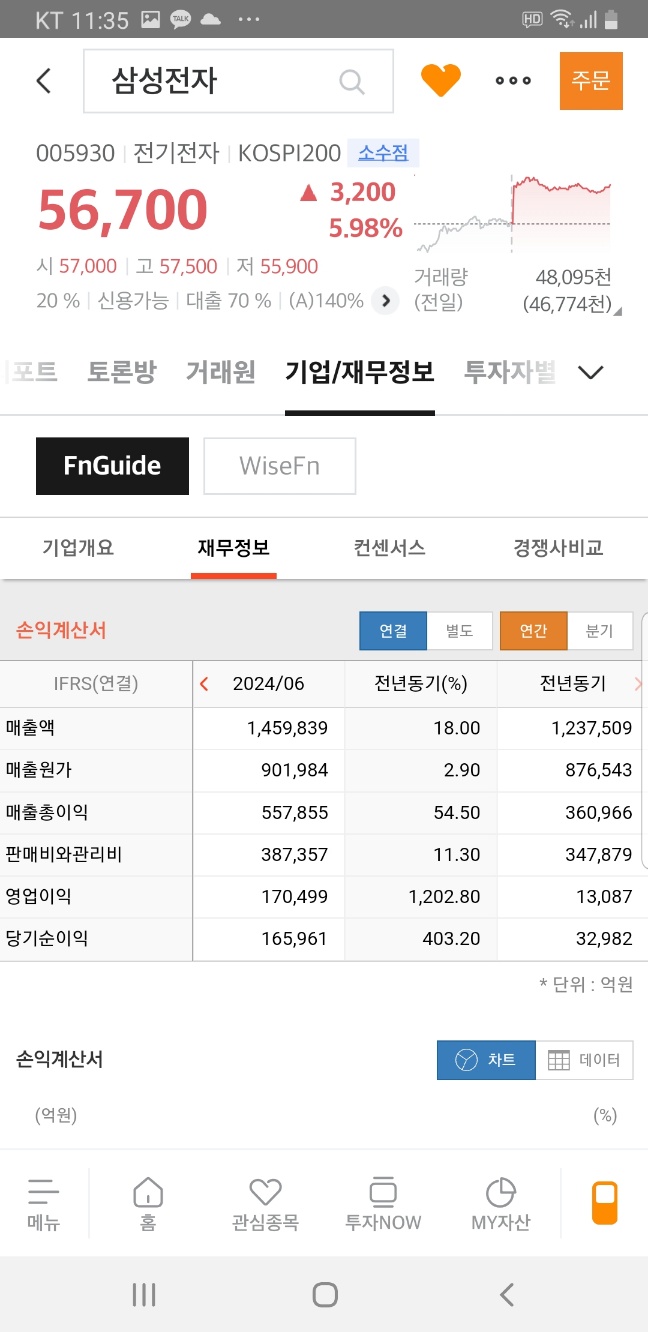This screenshot has width=648, height=1332.
Task: Tap the orange 주문 button
Action: [x=591, y=81]
